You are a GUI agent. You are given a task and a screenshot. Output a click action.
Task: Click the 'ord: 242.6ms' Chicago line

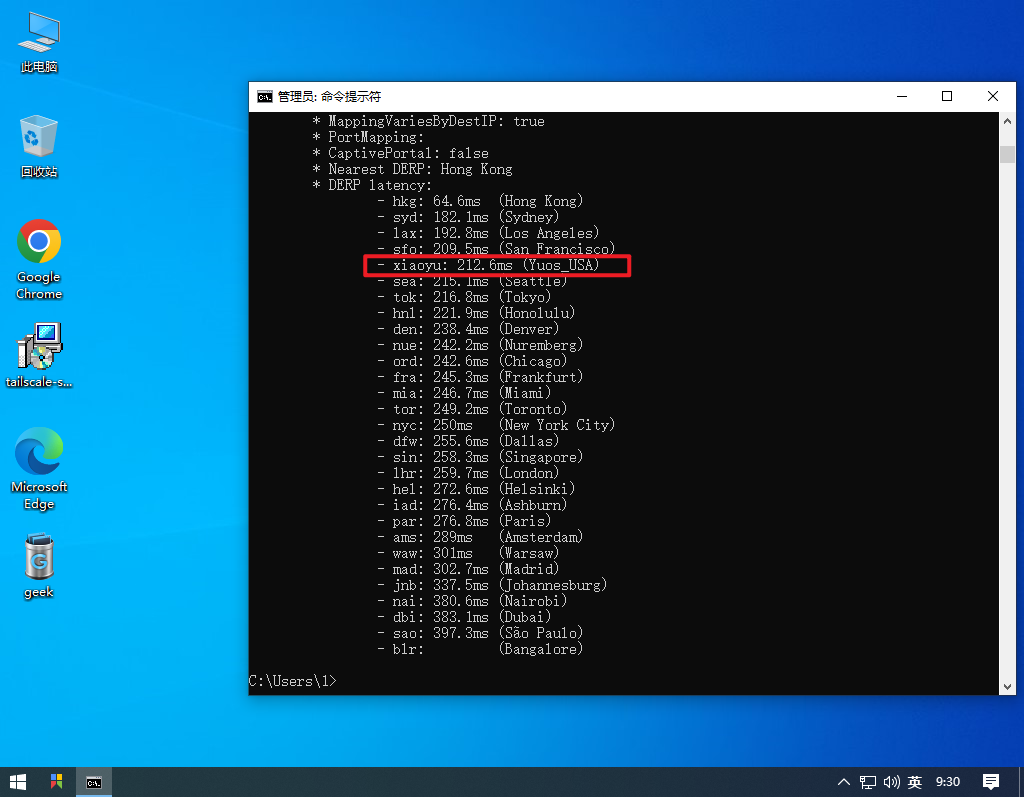pyautogui.click(x=472, y=361)
